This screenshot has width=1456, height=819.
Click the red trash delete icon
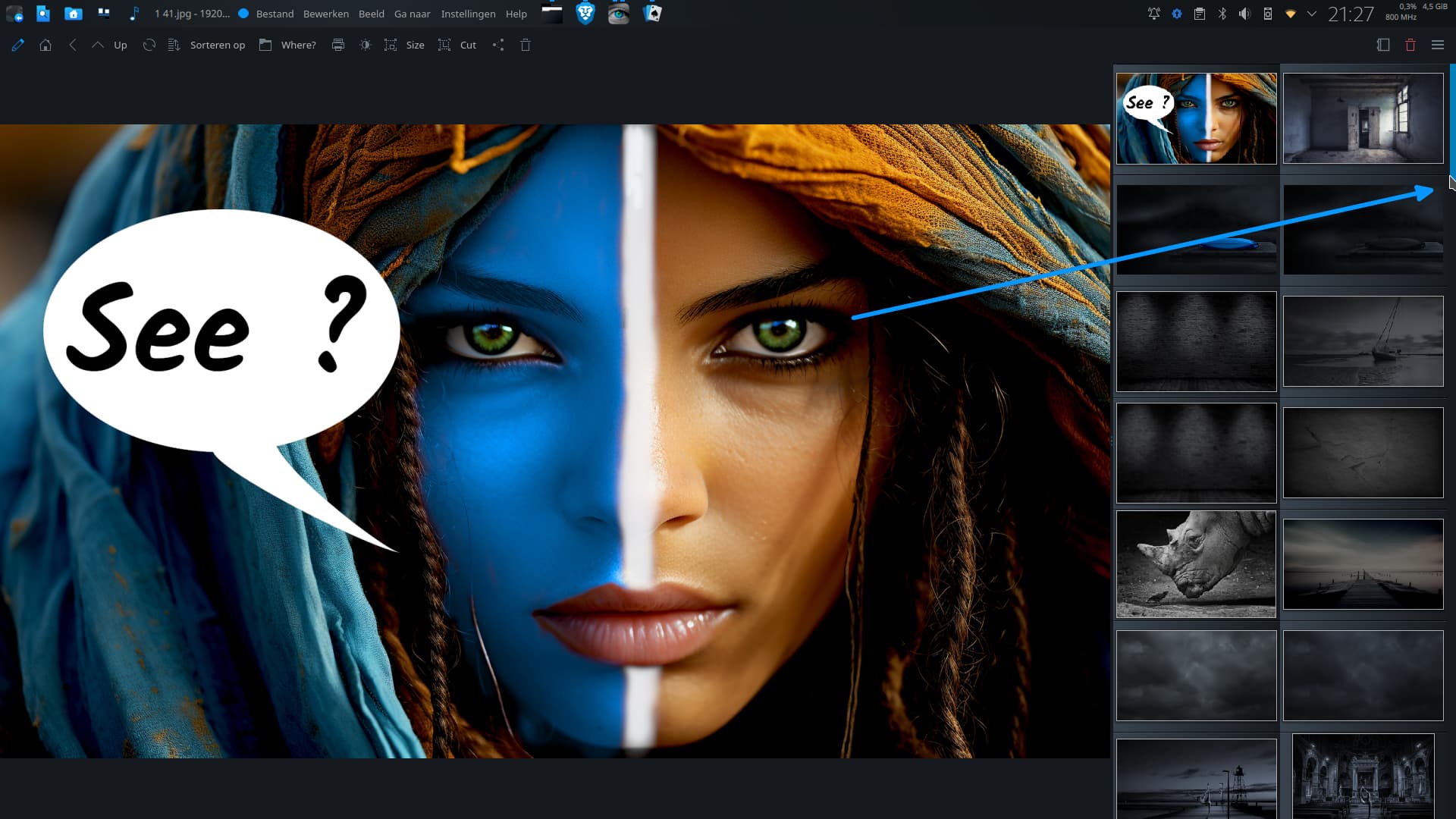point(1410,45)
